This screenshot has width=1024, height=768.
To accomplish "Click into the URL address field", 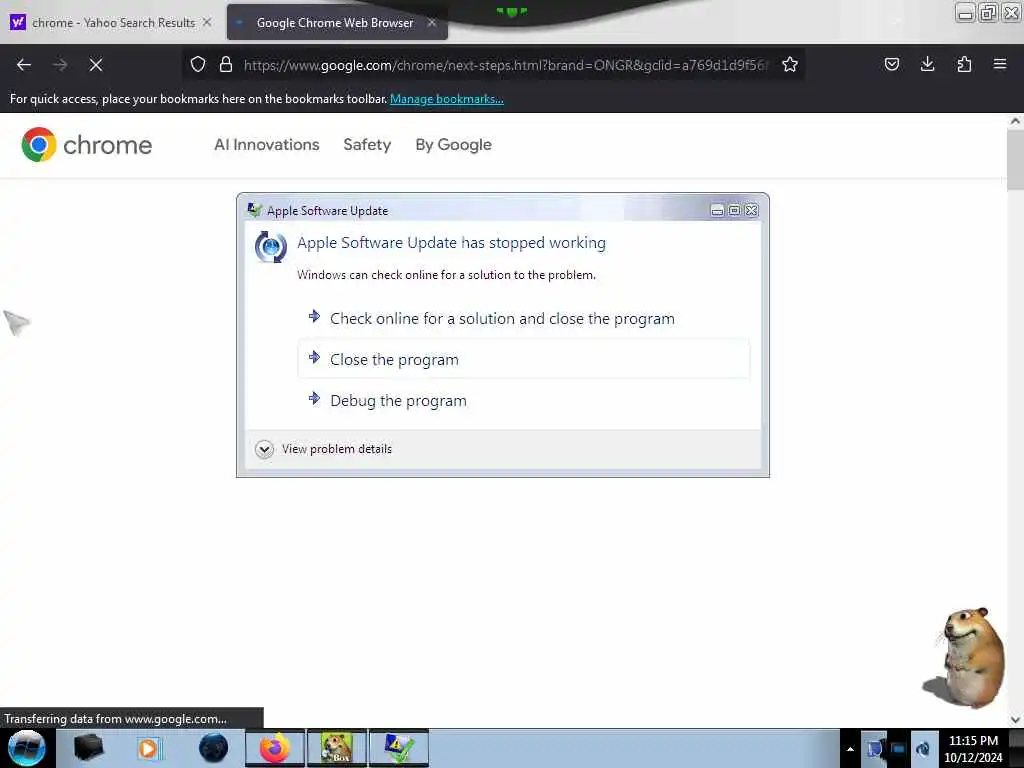I will pyautogui.click(x=506, y=65).
